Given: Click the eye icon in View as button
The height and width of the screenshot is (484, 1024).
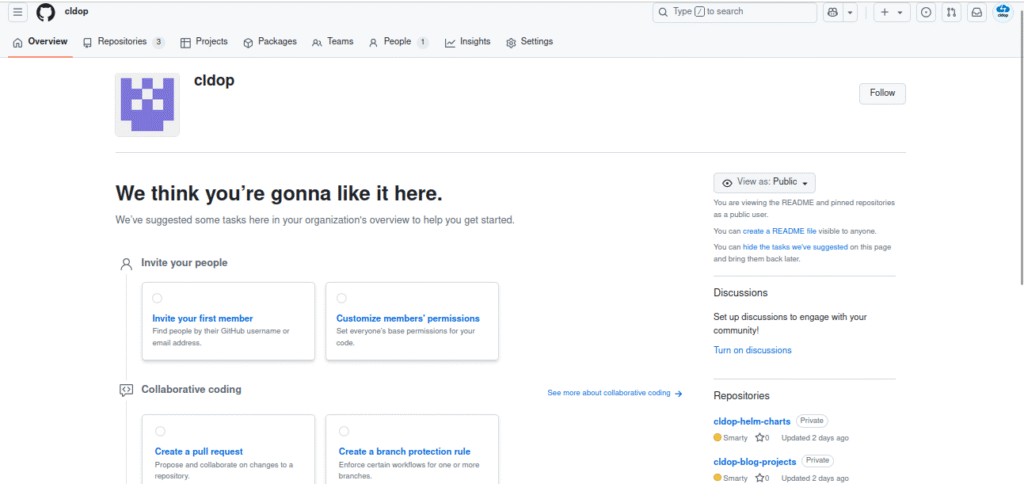Looking at the screenshot, I should tap(727, 183).
